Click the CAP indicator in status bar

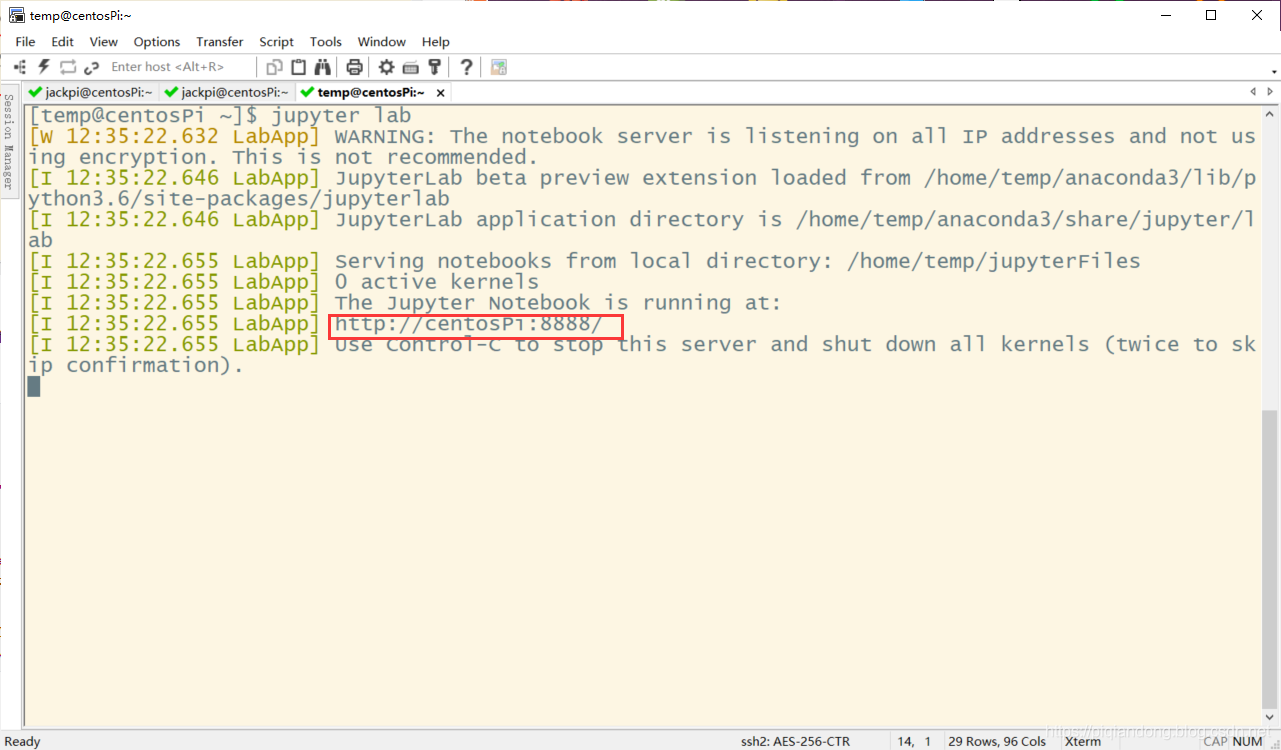pos(1216,741)
